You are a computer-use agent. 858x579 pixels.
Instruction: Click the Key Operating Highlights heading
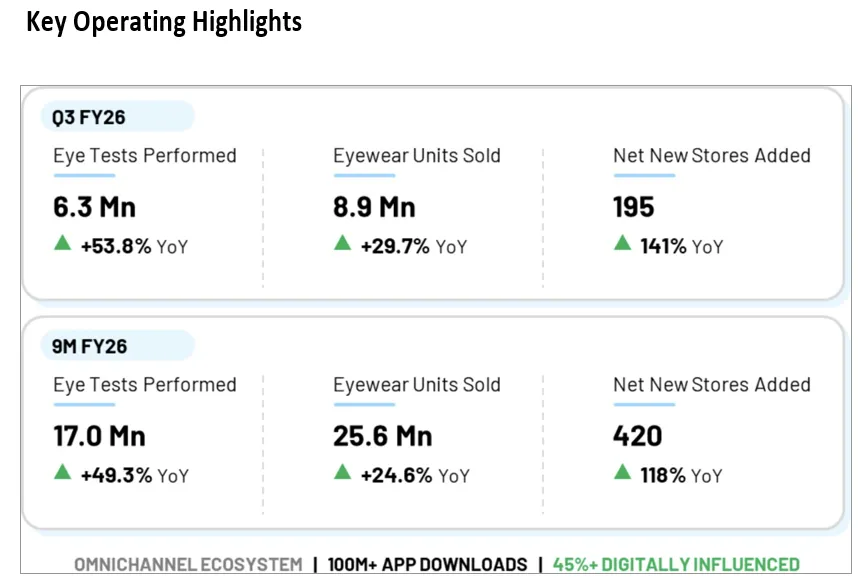click(x=164, y=22)
